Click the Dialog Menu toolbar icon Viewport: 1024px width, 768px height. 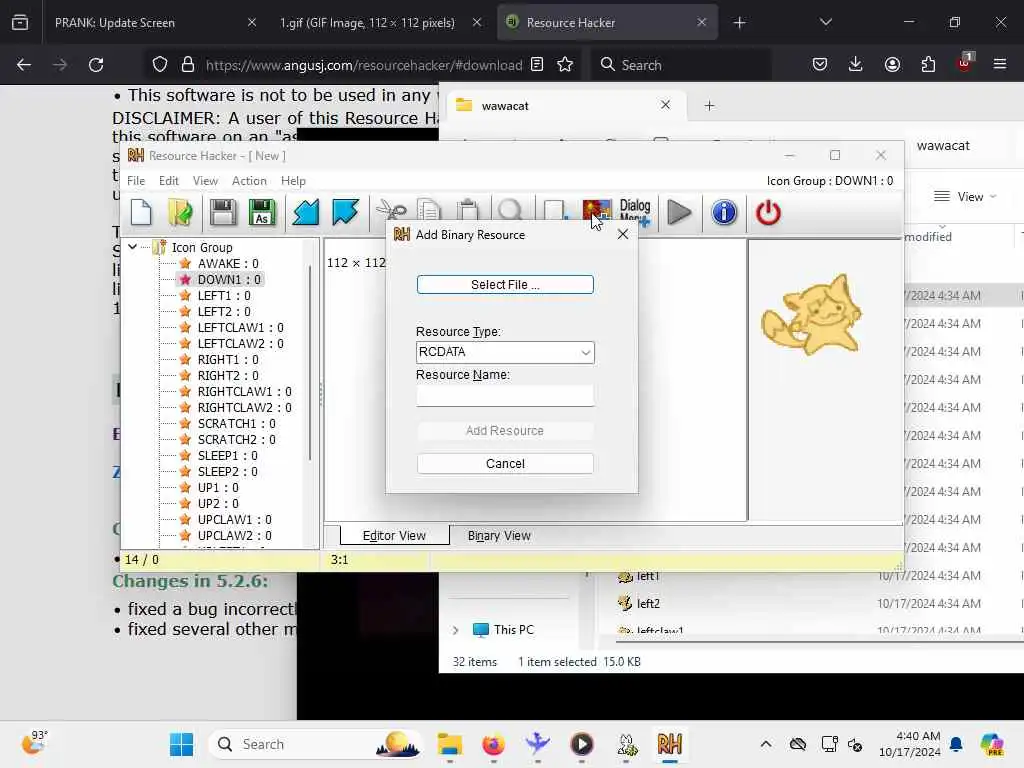coord(635,212)
